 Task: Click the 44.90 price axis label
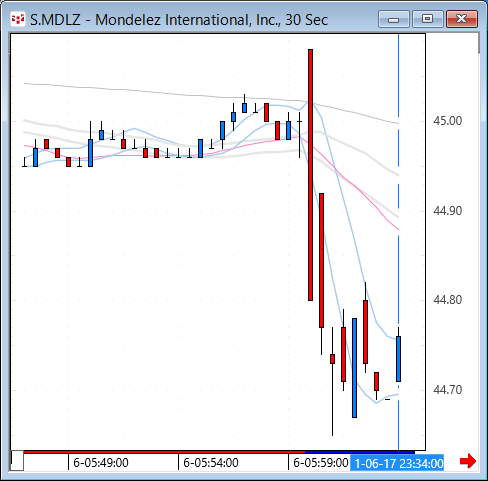pyautogui.click(x=448, y=211)
